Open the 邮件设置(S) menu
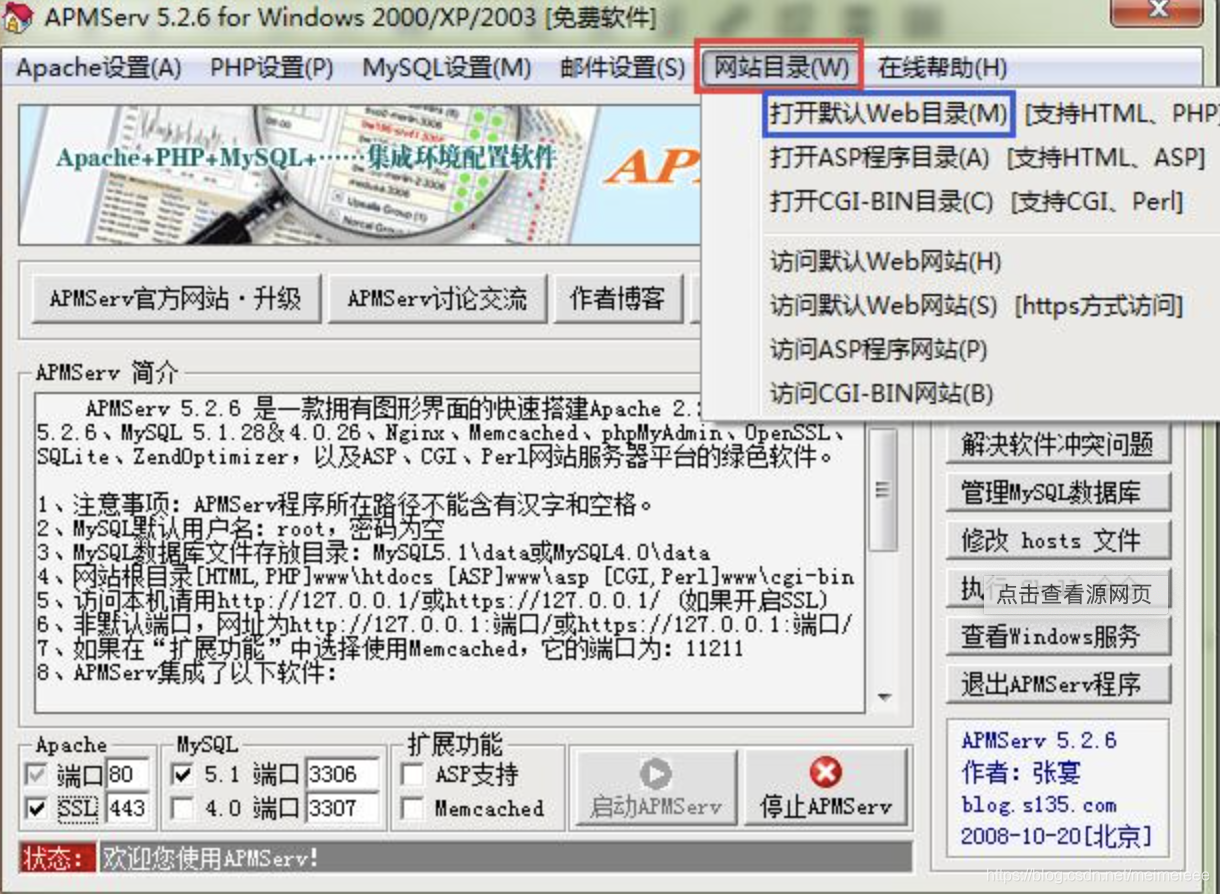The width and height of the screenshot is (1220, 894). pos(622,68)
